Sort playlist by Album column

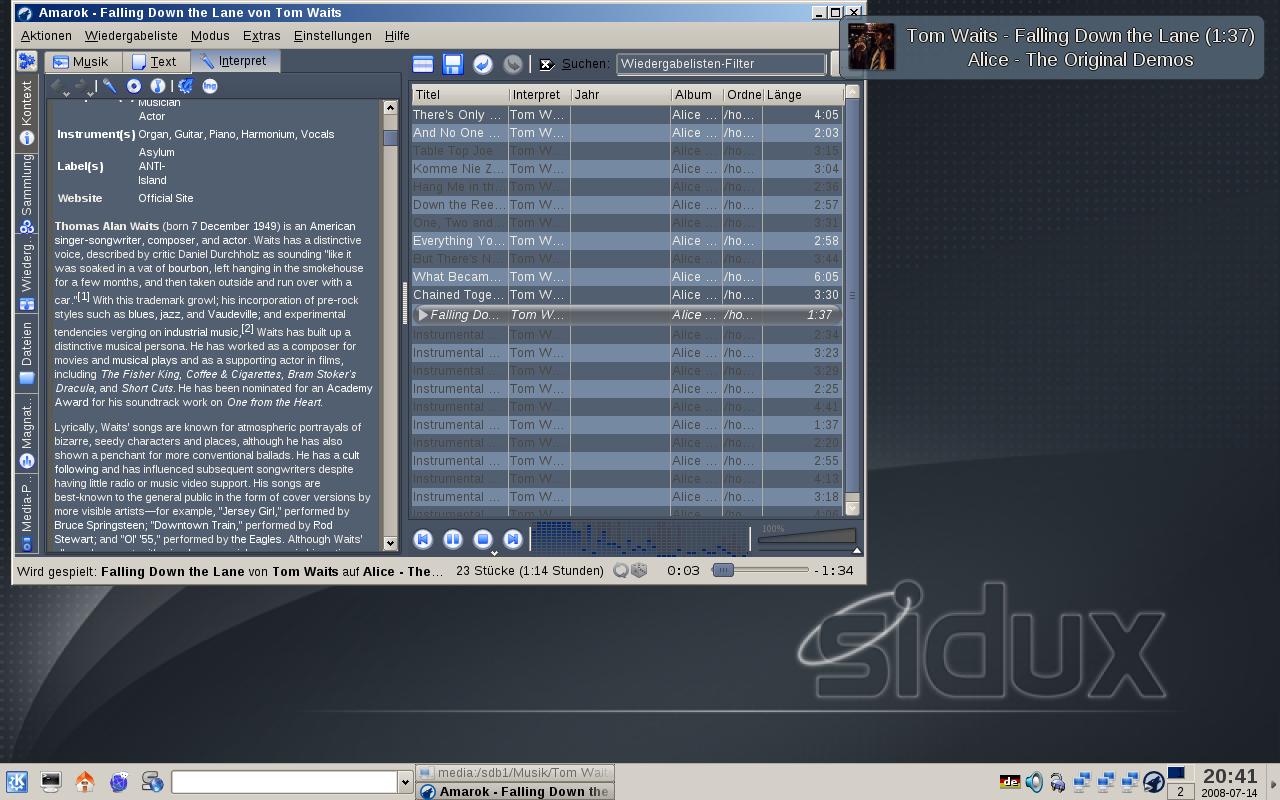[696, 95]
